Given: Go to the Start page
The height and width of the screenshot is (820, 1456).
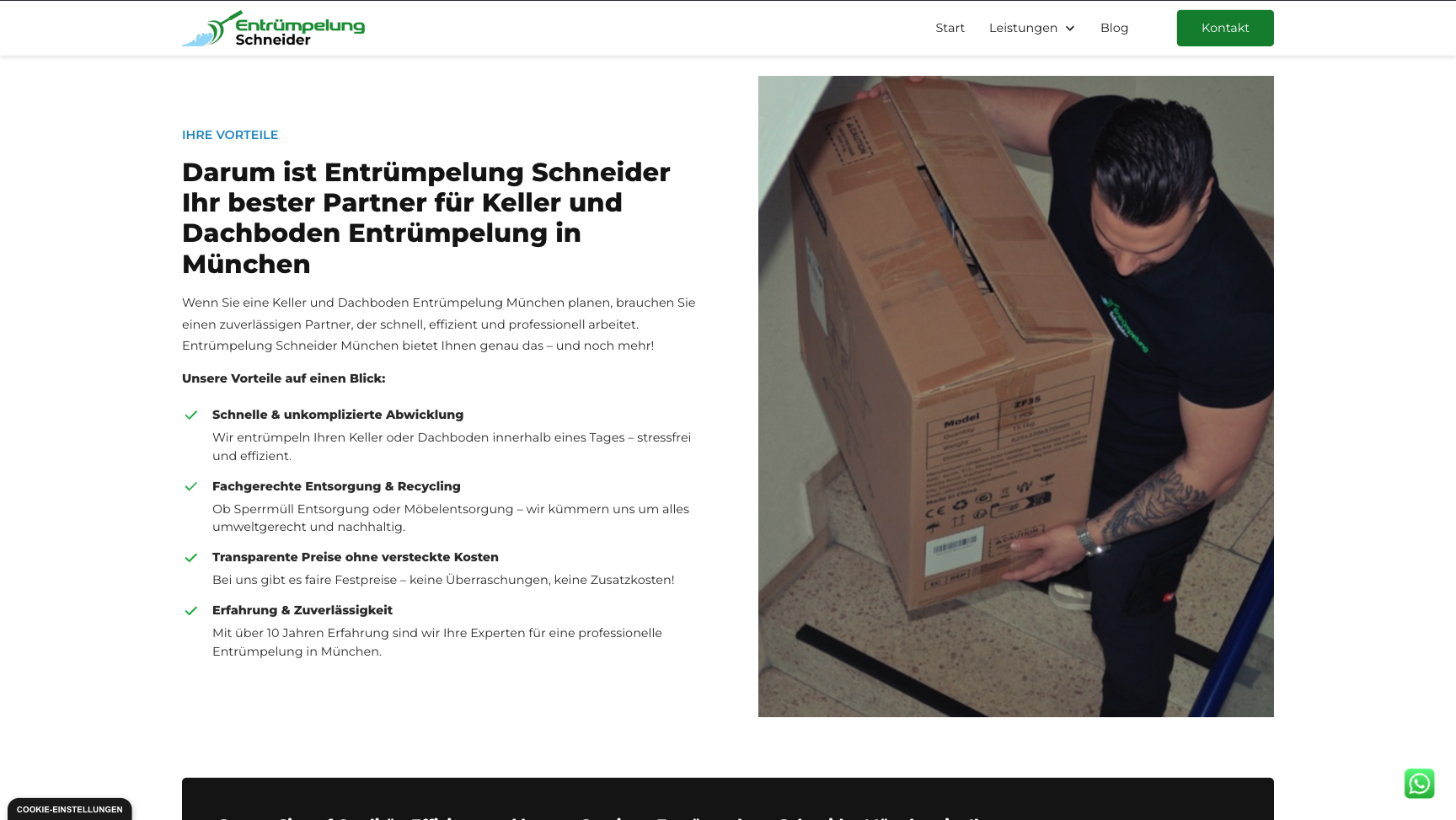Looking at the screenshot, I should tap(950, 28).
